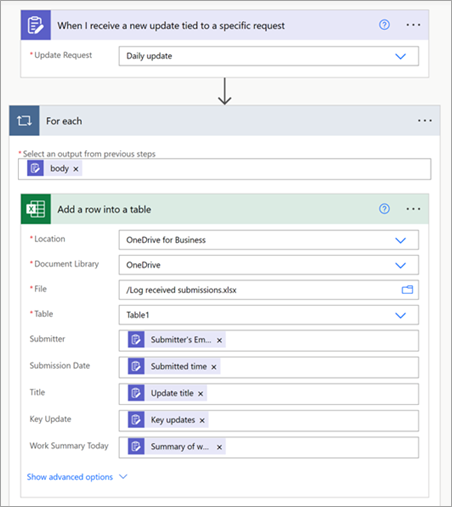Screen dimensions: 452x507
Task: Click the For each loop icon
Action: coord(24,121)
